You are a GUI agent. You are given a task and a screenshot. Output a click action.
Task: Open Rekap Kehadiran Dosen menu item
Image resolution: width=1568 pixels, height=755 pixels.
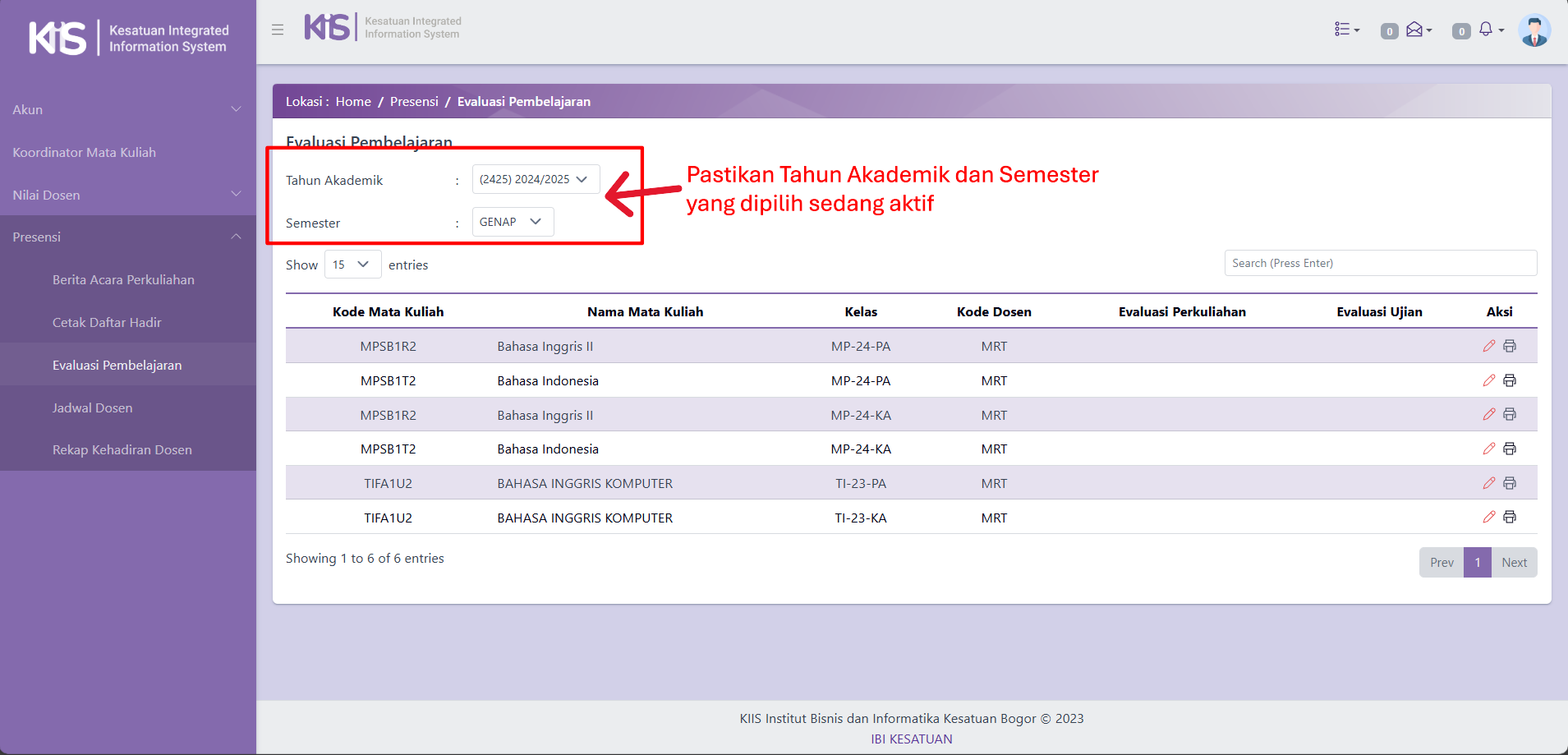pos(122,449)
